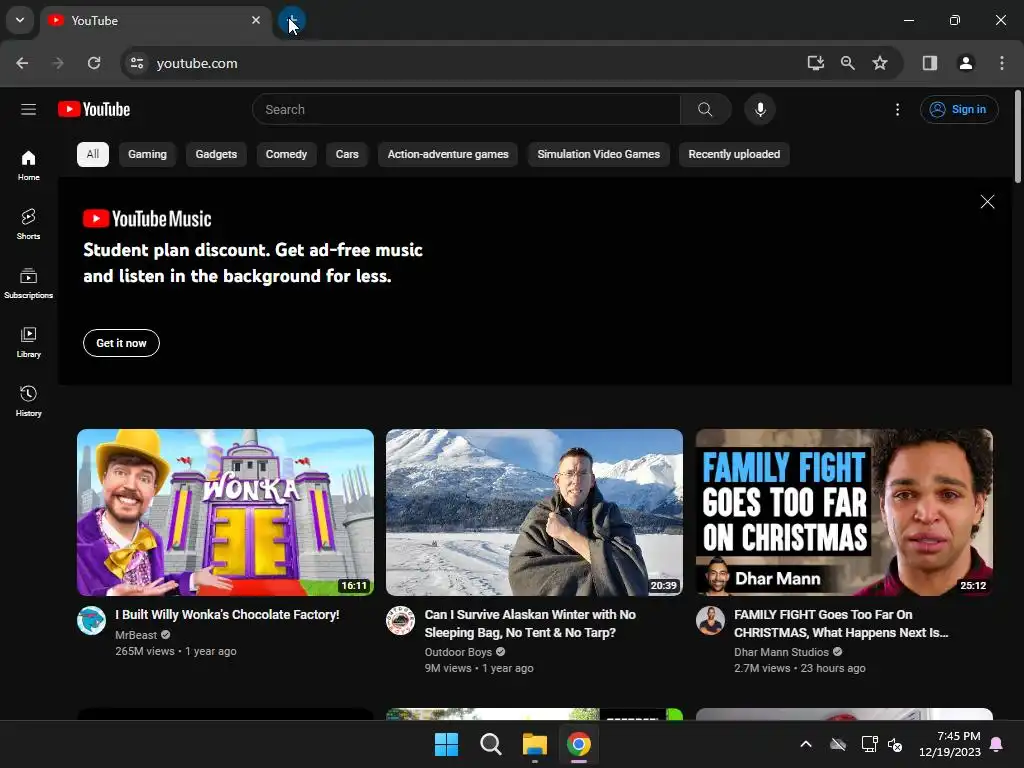1024x768 pixels.
Task: Click the Chrome taskbar icon
Action: pos(579,744)
